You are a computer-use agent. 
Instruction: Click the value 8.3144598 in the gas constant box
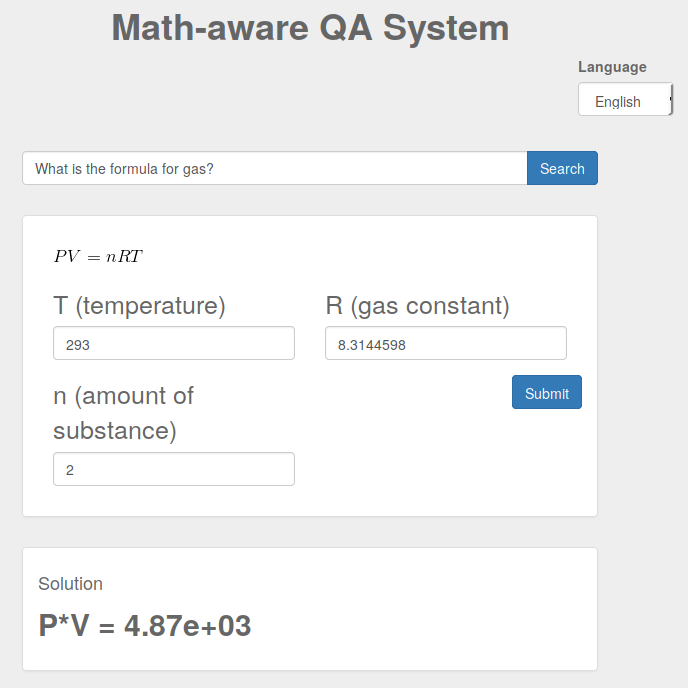click(371, 345)
